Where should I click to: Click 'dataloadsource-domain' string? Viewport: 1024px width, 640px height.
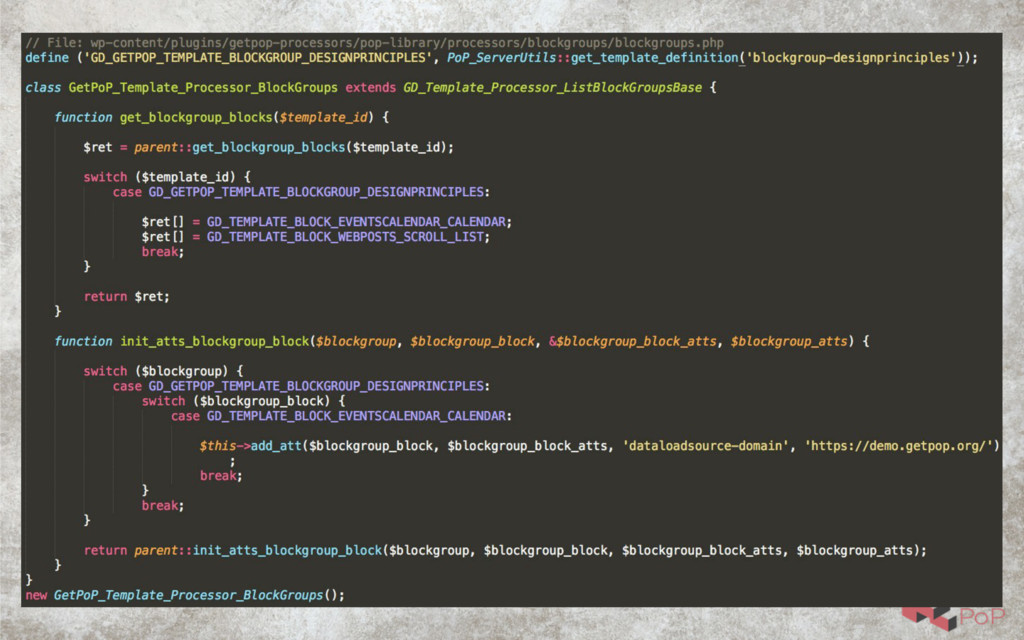pyautogui.click(x=705, y=446)
